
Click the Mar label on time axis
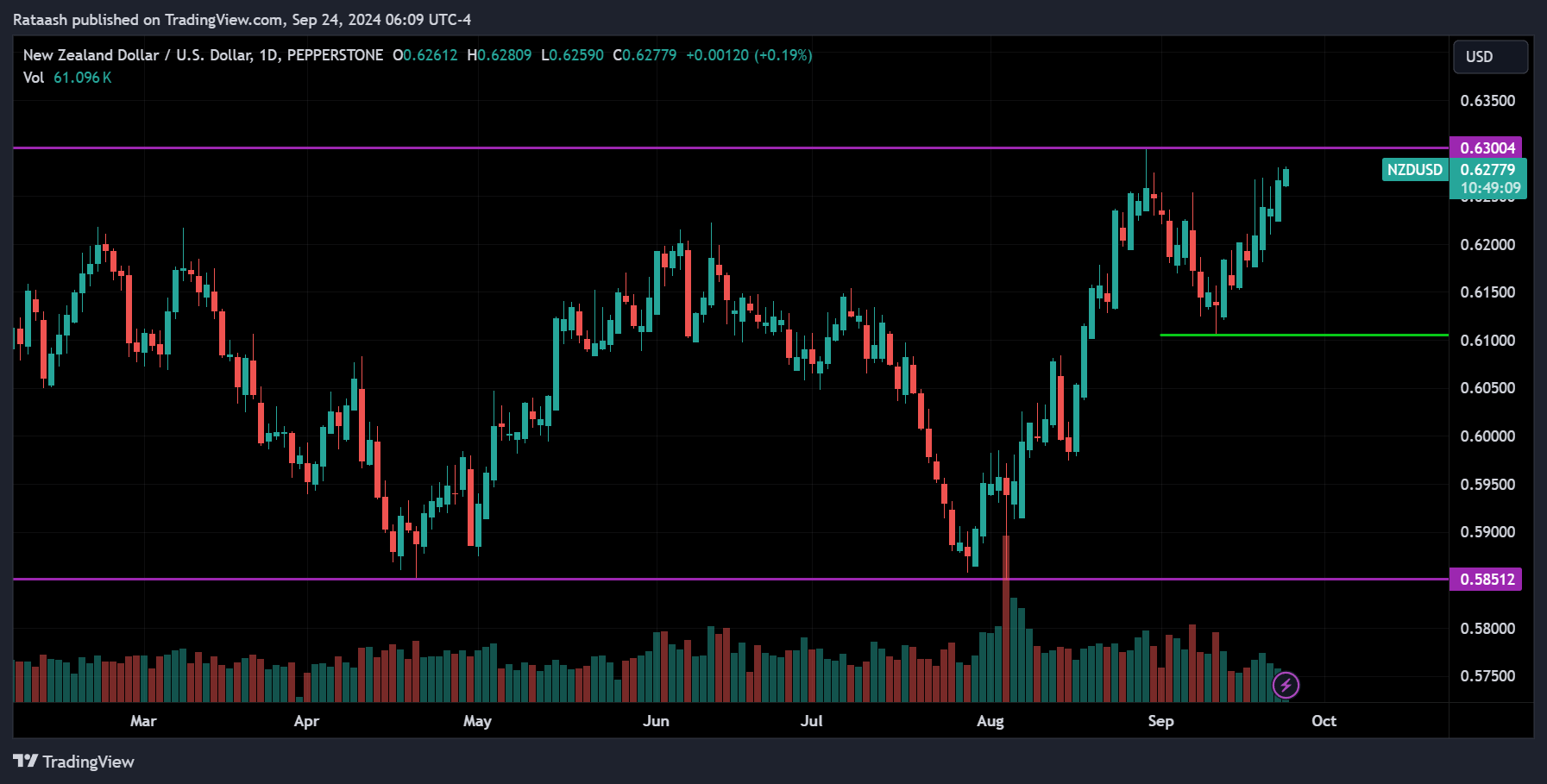[143, 721]
